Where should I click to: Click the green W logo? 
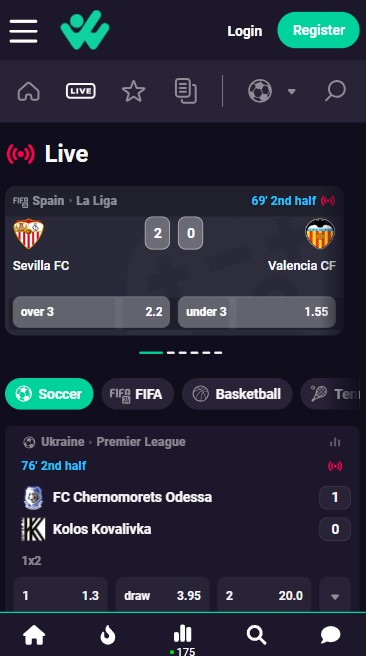pyautogui.click(x=85, y=30)
